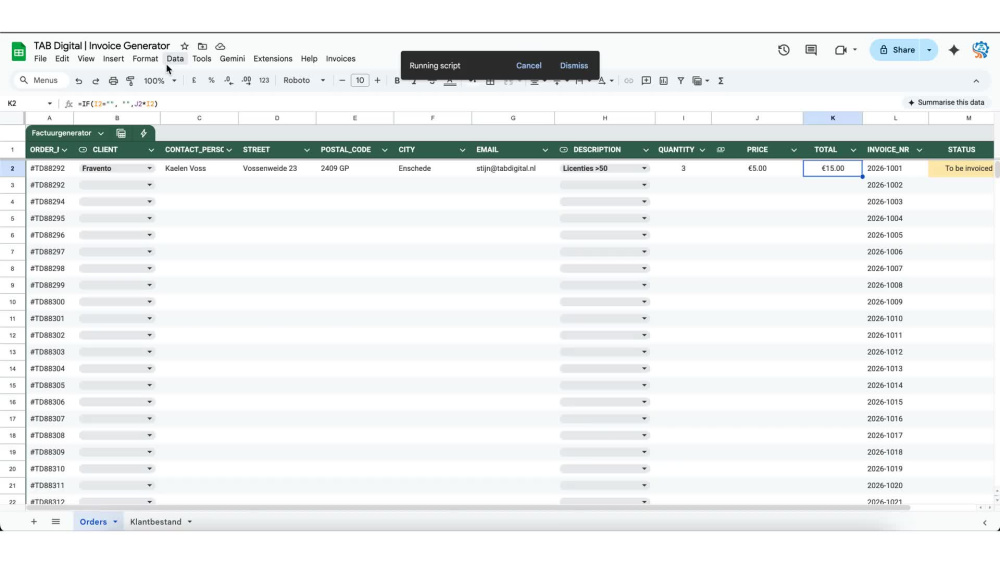Click the Menus search box
This screenshot has width=1000, height=563.
pyautogui.click(x=41, y=80)
